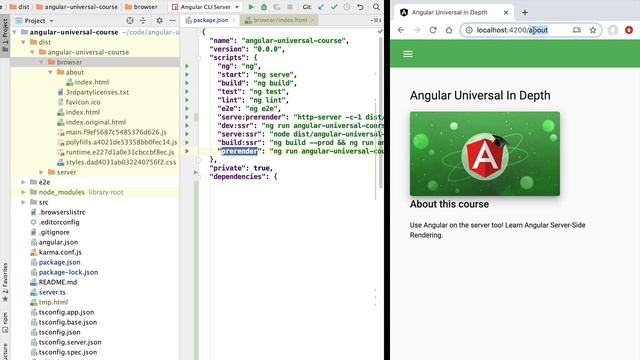
Task: Commit changes with Git checkmark
Action: (x=334, y=7)
